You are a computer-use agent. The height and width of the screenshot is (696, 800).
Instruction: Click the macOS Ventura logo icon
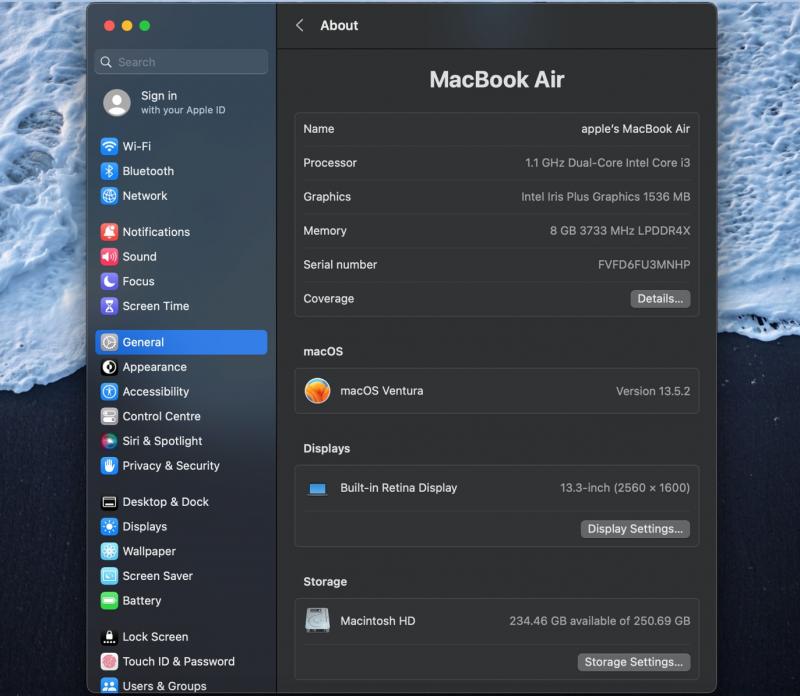(317, 391)
